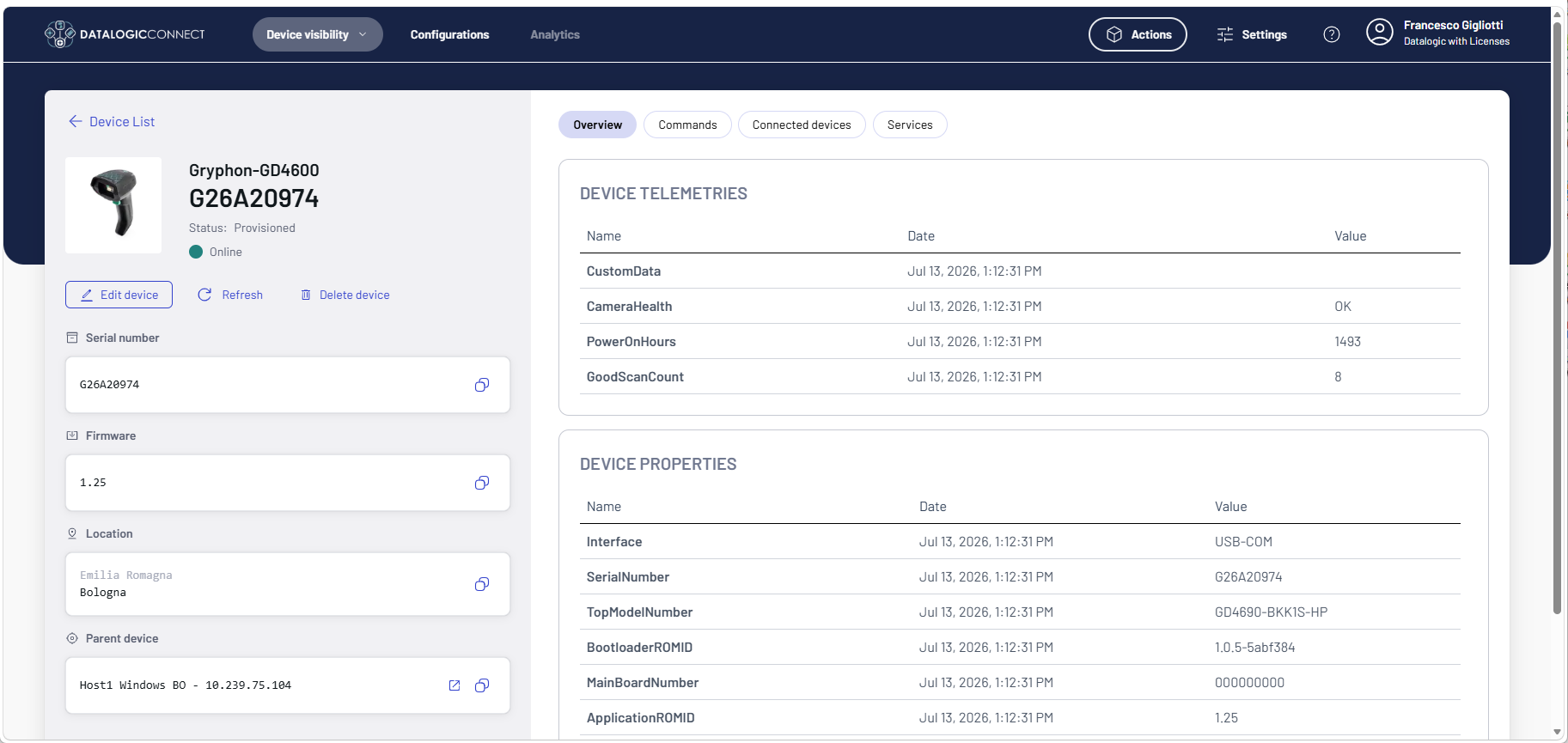1568x743 pixels.
Task: Click the Interface property name
Action: click(x=614, y=542)
